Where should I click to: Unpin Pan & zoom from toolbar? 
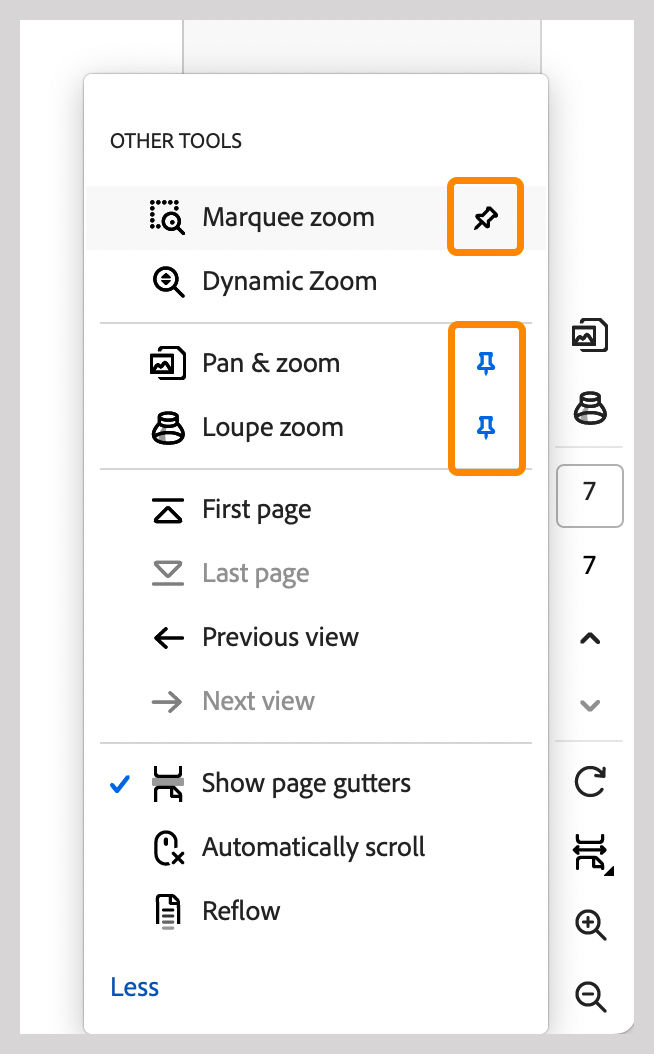tap(485, 364)
